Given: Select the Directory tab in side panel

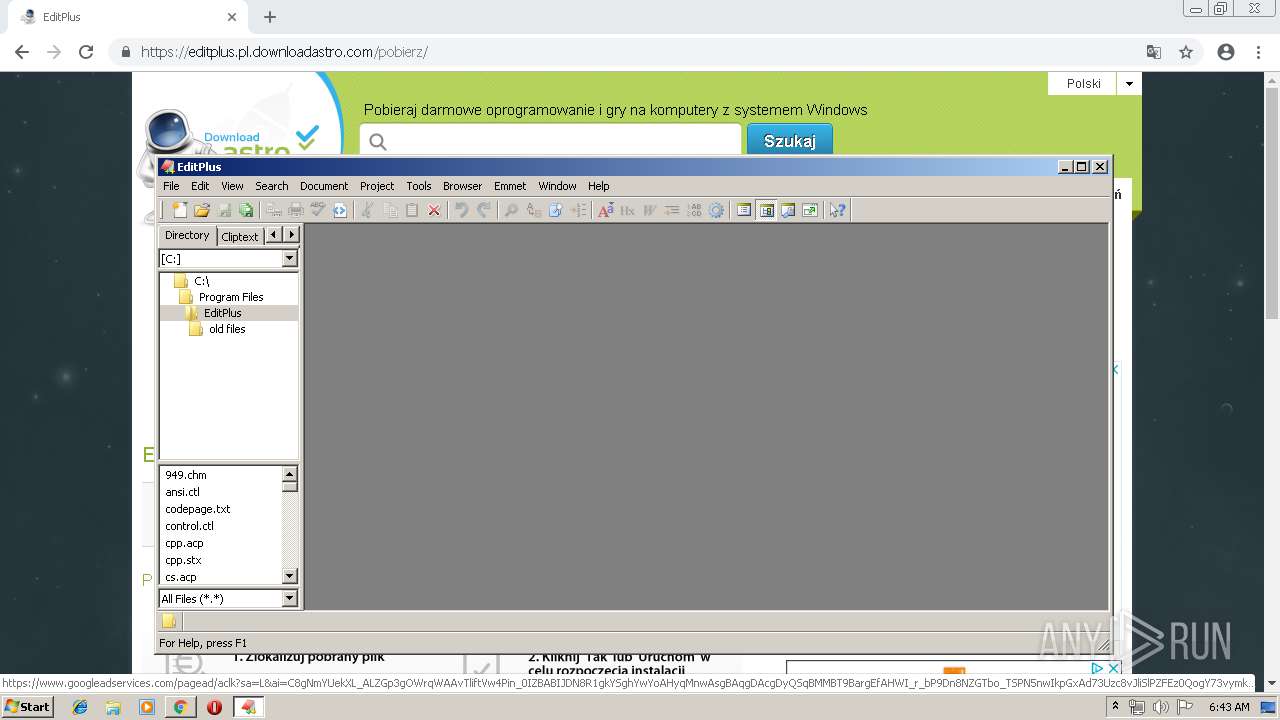Looking at the screenshot, I should (x=187, y=235).
